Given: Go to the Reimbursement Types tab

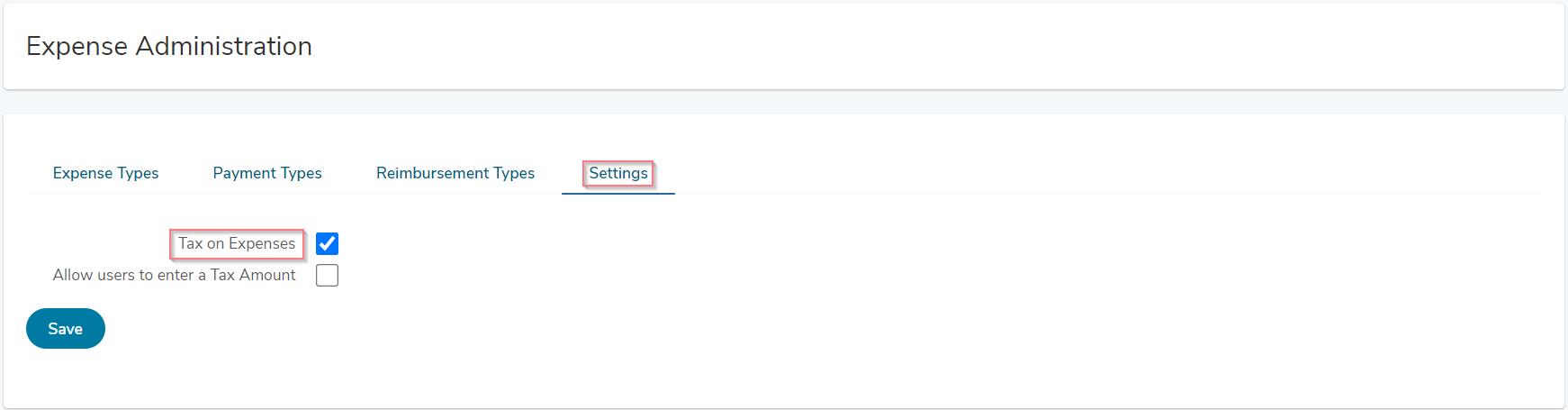Looking at the screenshot, I should coord(455,173).
